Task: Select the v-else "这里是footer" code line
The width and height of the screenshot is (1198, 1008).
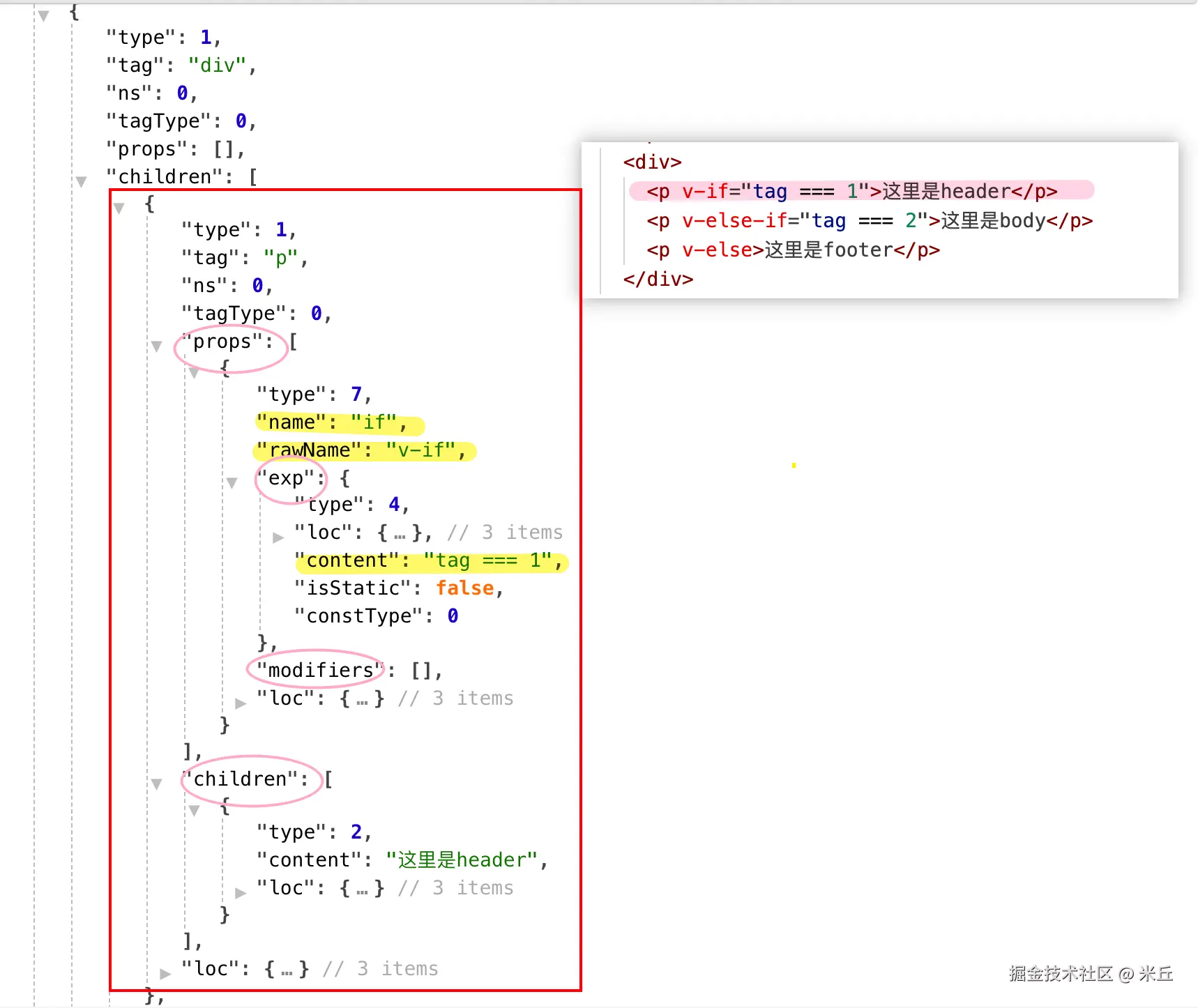Action: [793, 250]
